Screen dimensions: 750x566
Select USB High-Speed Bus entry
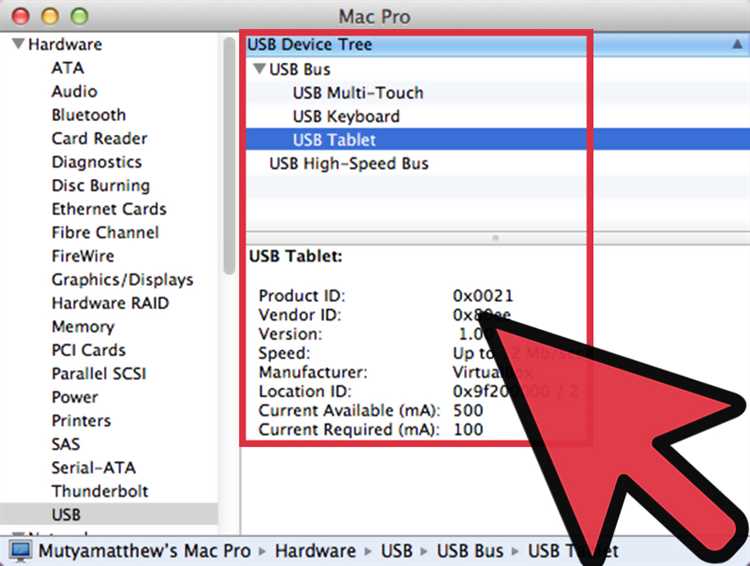coord(348,163)
